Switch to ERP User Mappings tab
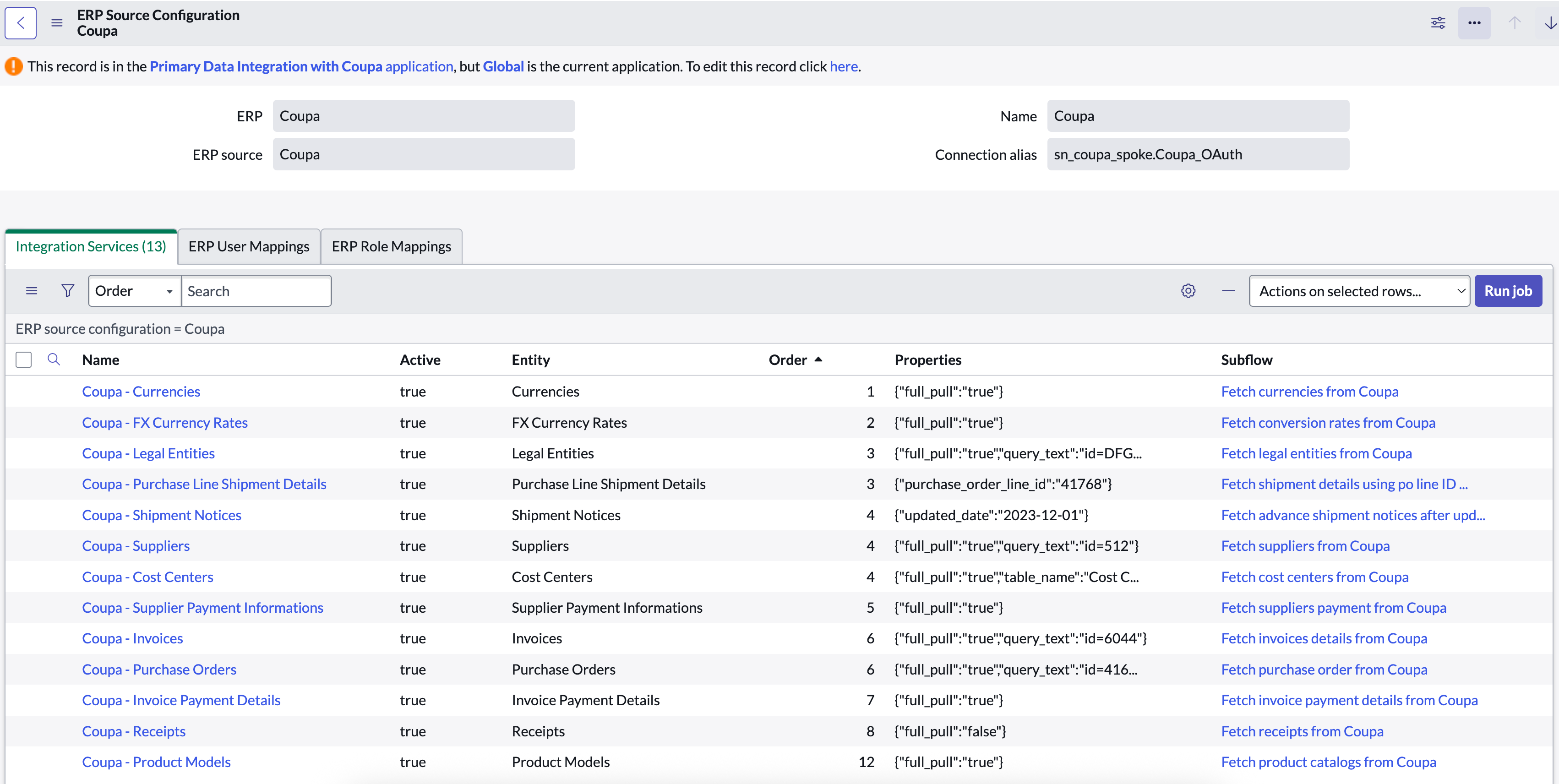 pyautogui.click(x=249, y=246)
